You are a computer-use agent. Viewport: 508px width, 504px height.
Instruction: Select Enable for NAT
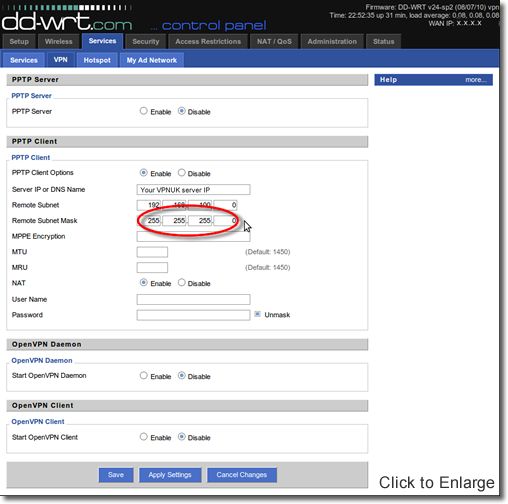coord(144,283)
